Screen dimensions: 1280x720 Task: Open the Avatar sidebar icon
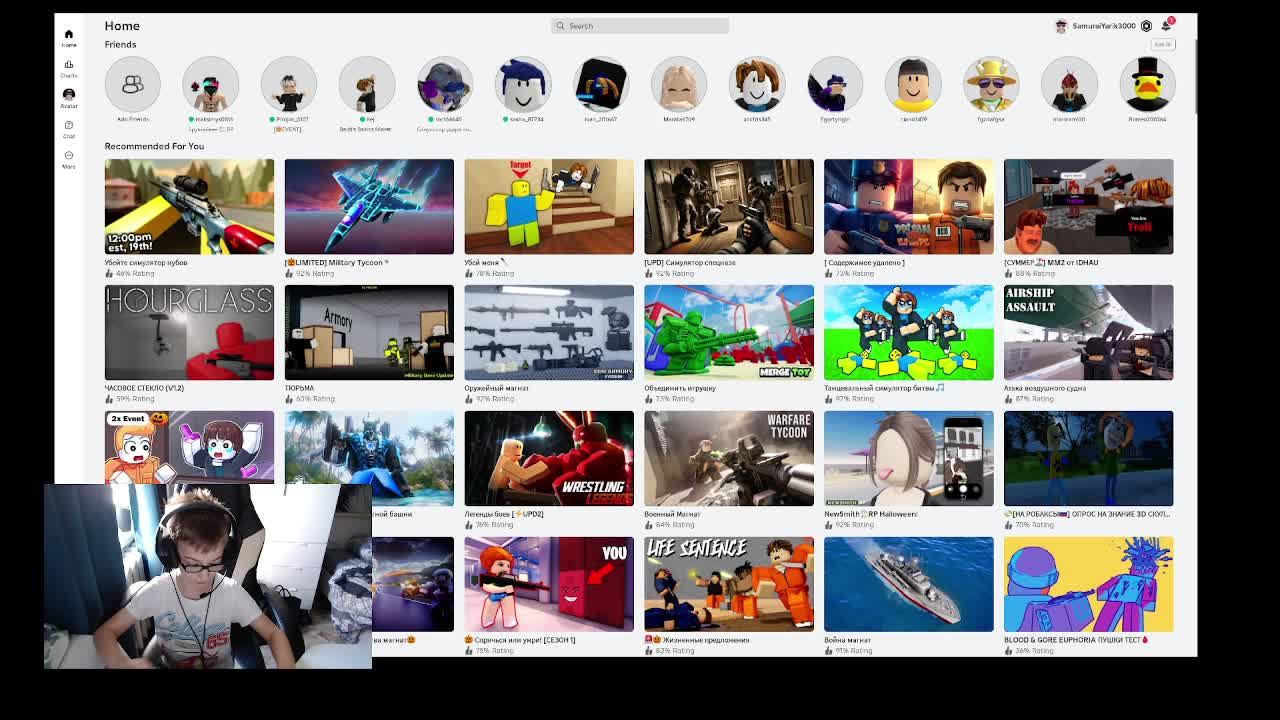pos(69,98)
